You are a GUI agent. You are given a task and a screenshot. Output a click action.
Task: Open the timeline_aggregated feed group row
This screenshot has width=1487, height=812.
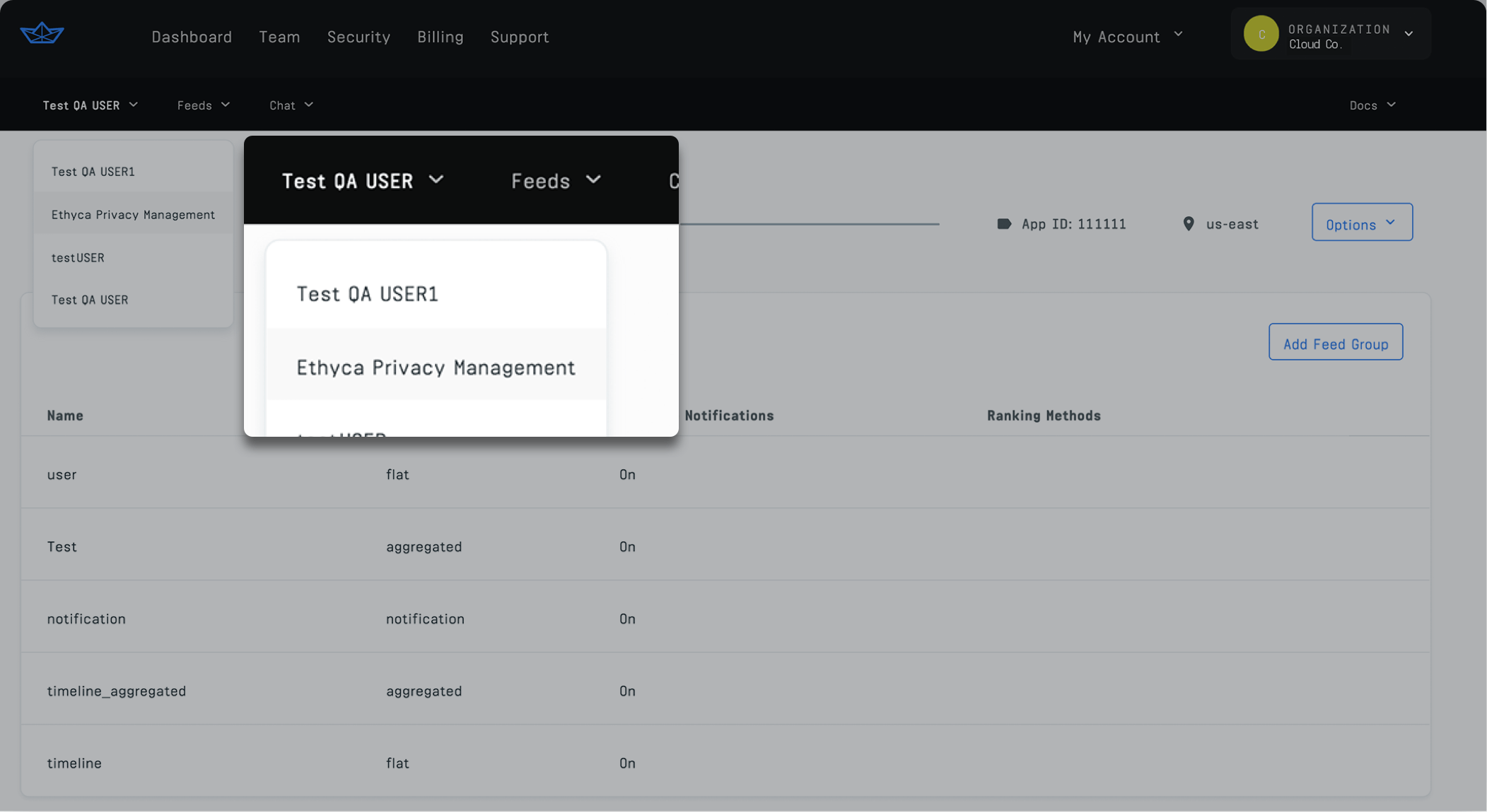tap(117, 691)
